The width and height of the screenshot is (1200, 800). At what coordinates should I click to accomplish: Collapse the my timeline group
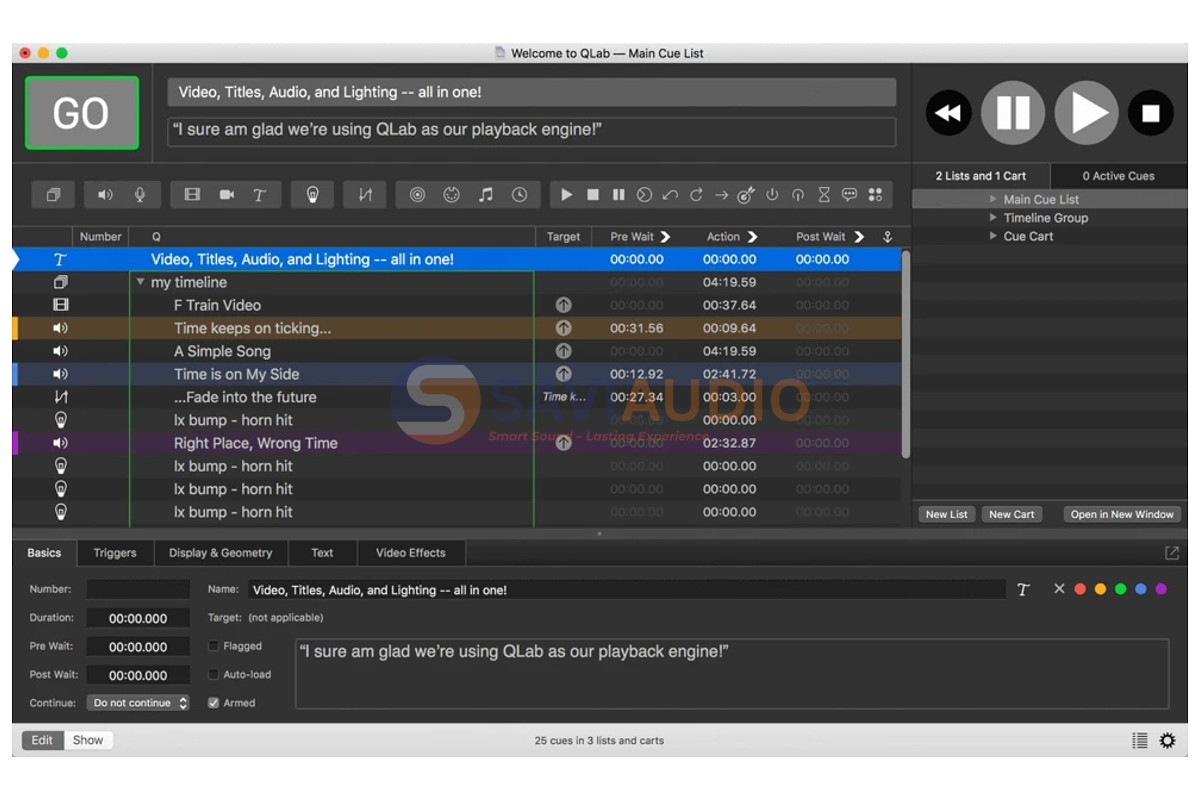141,283
